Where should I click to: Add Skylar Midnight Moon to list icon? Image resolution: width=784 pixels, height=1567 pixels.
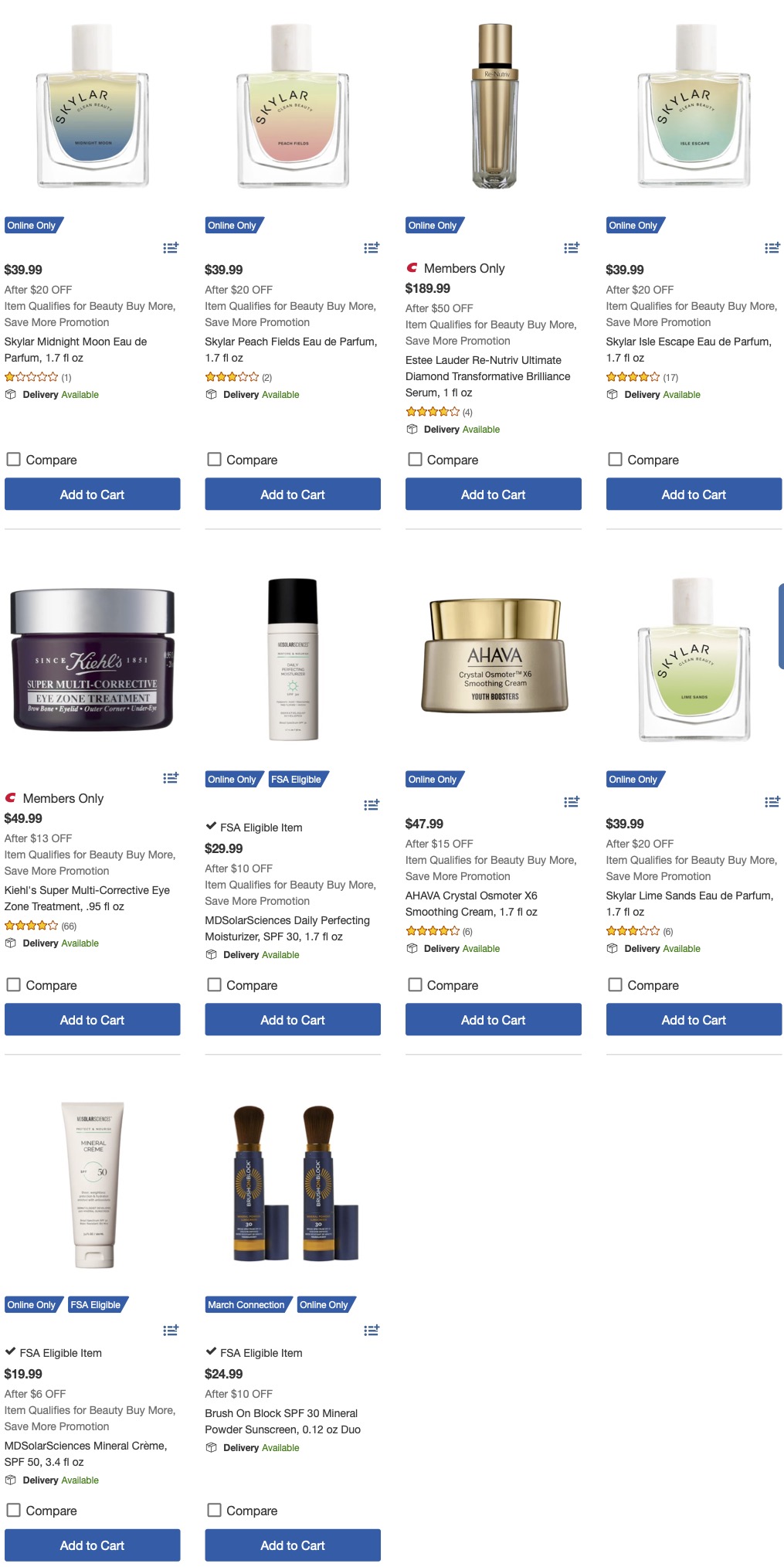tap(171, 248)
